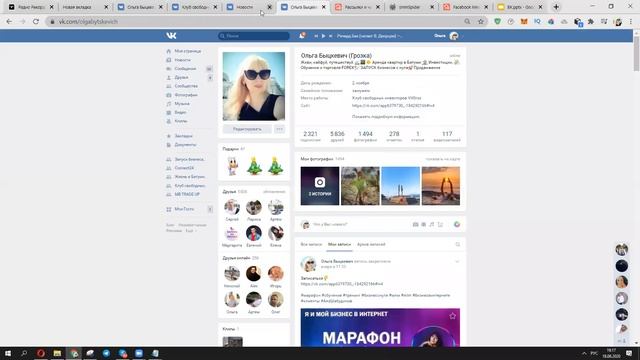Open Connect24 group in sidebar
The width and height of the screenshot is (640, 360).
(x=184, y=168)
